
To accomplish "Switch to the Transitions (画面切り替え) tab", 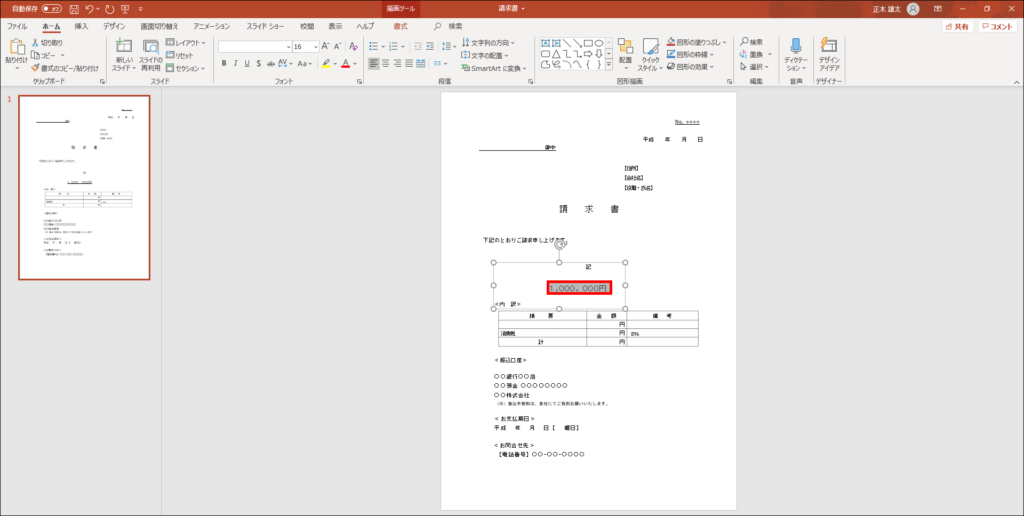I will click(159, 26).
